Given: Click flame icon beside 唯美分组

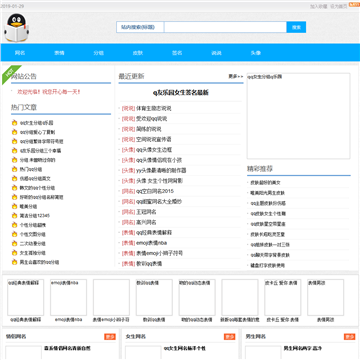Looking at the screenshot, I should [x=14, y=206].
